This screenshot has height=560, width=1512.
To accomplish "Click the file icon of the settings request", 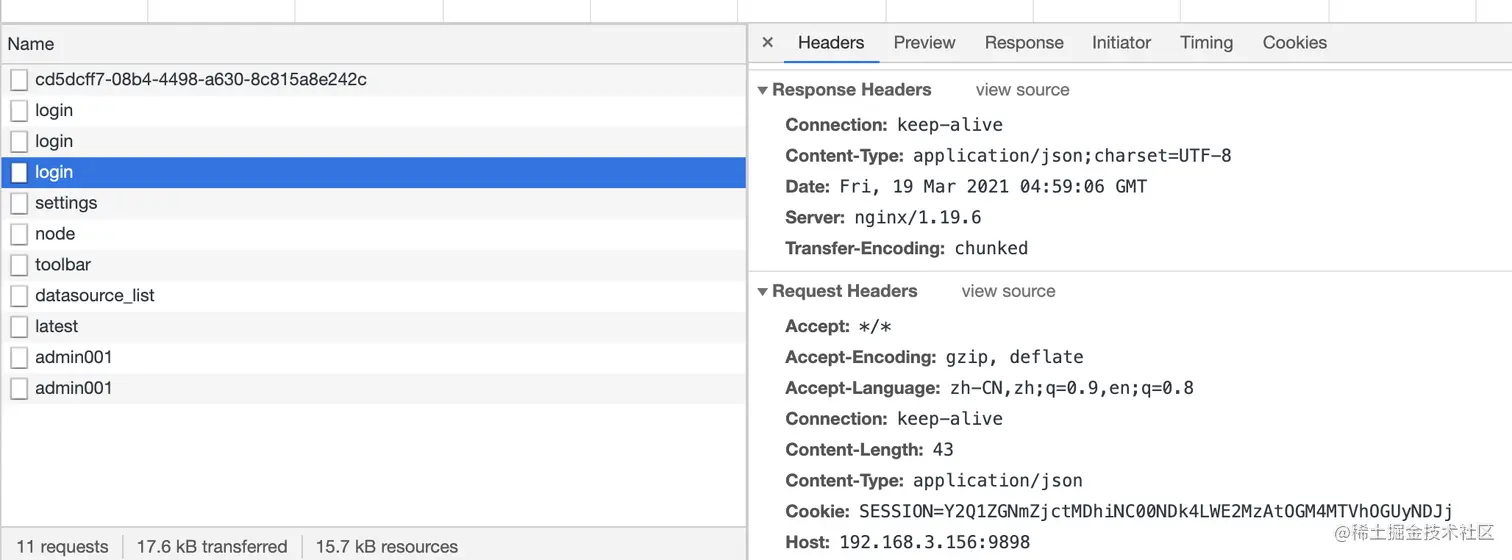I will (19, 203).
